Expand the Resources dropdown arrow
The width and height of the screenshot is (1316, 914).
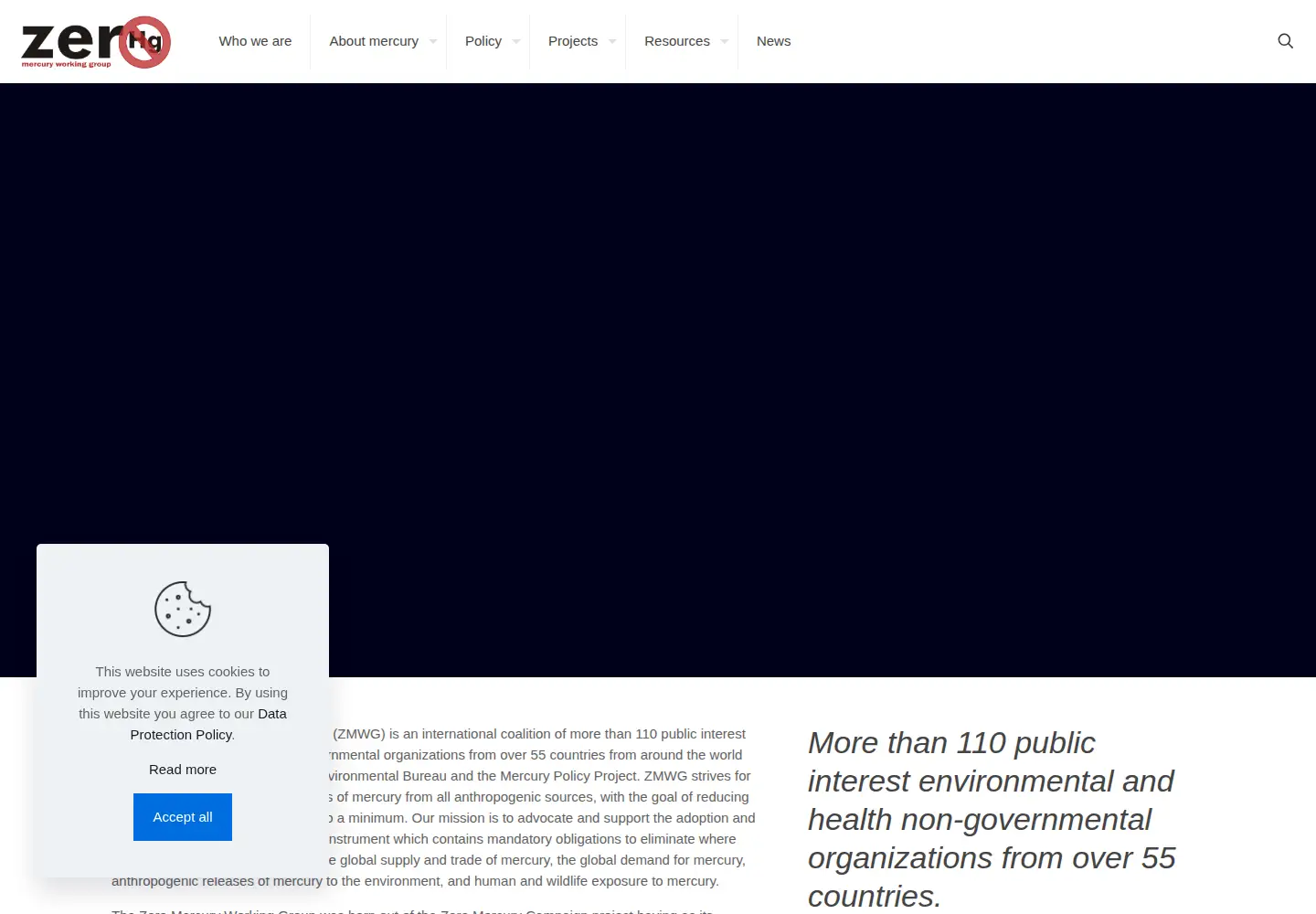point(725,41)
